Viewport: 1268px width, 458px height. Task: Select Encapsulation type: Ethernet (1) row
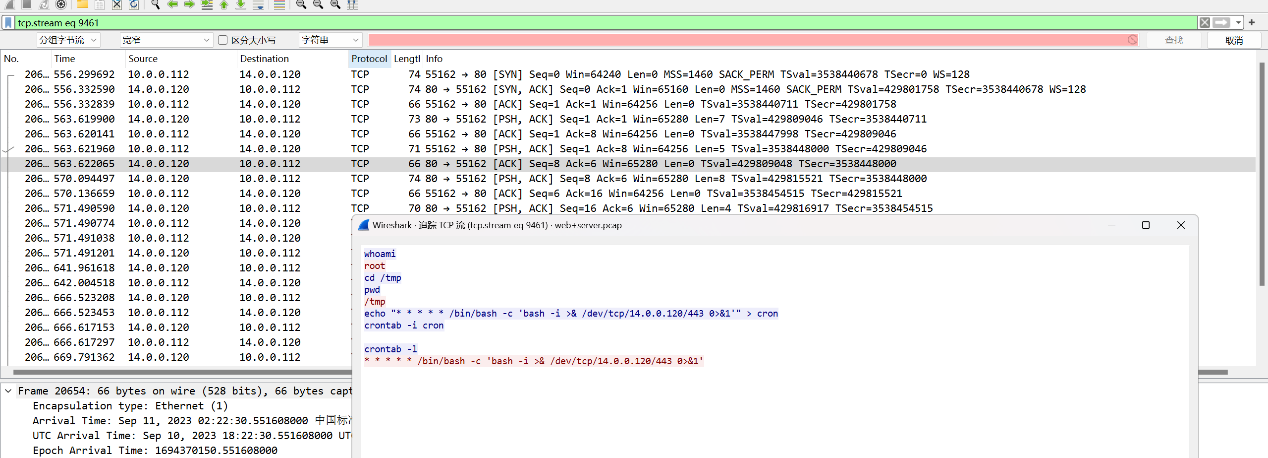130,406
